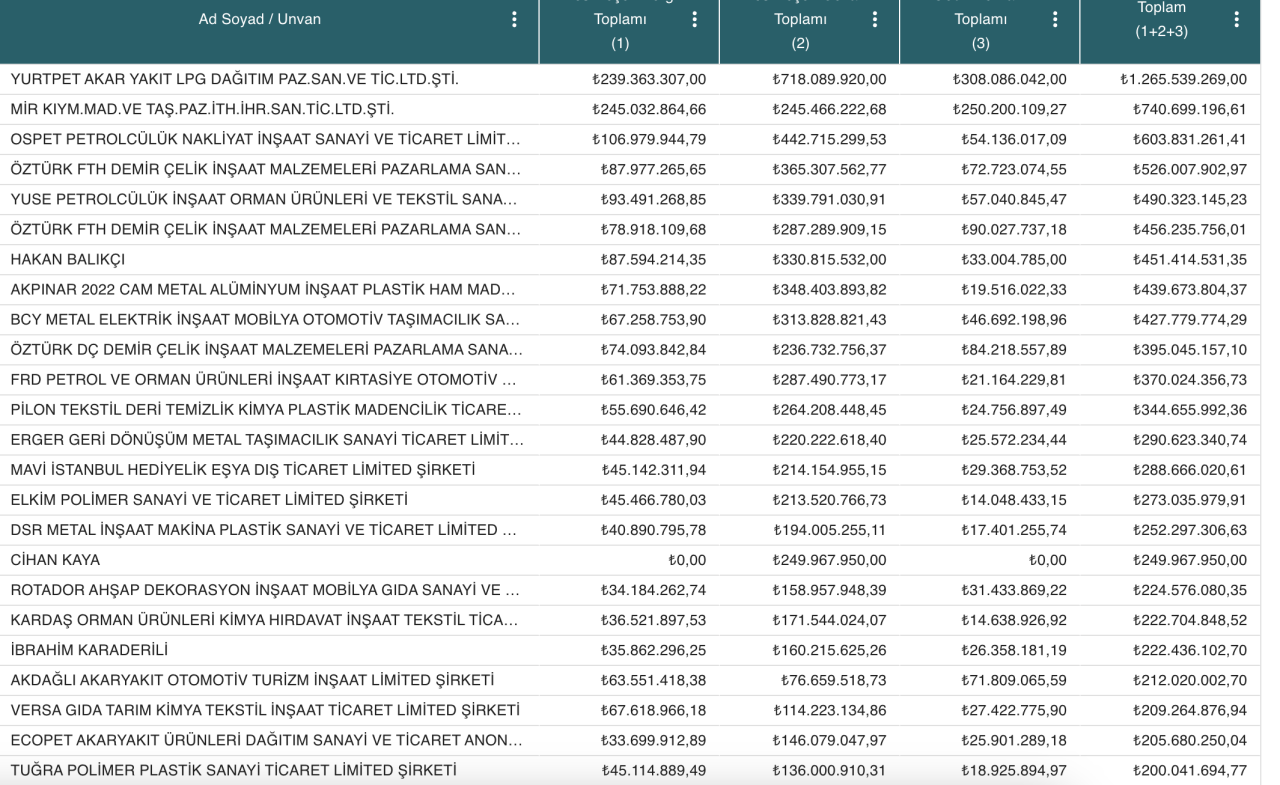The height and width of the screenshot is (785, 1280).
Task: Click the ₺31.433.869,22 value cell
Action: 1013,590
